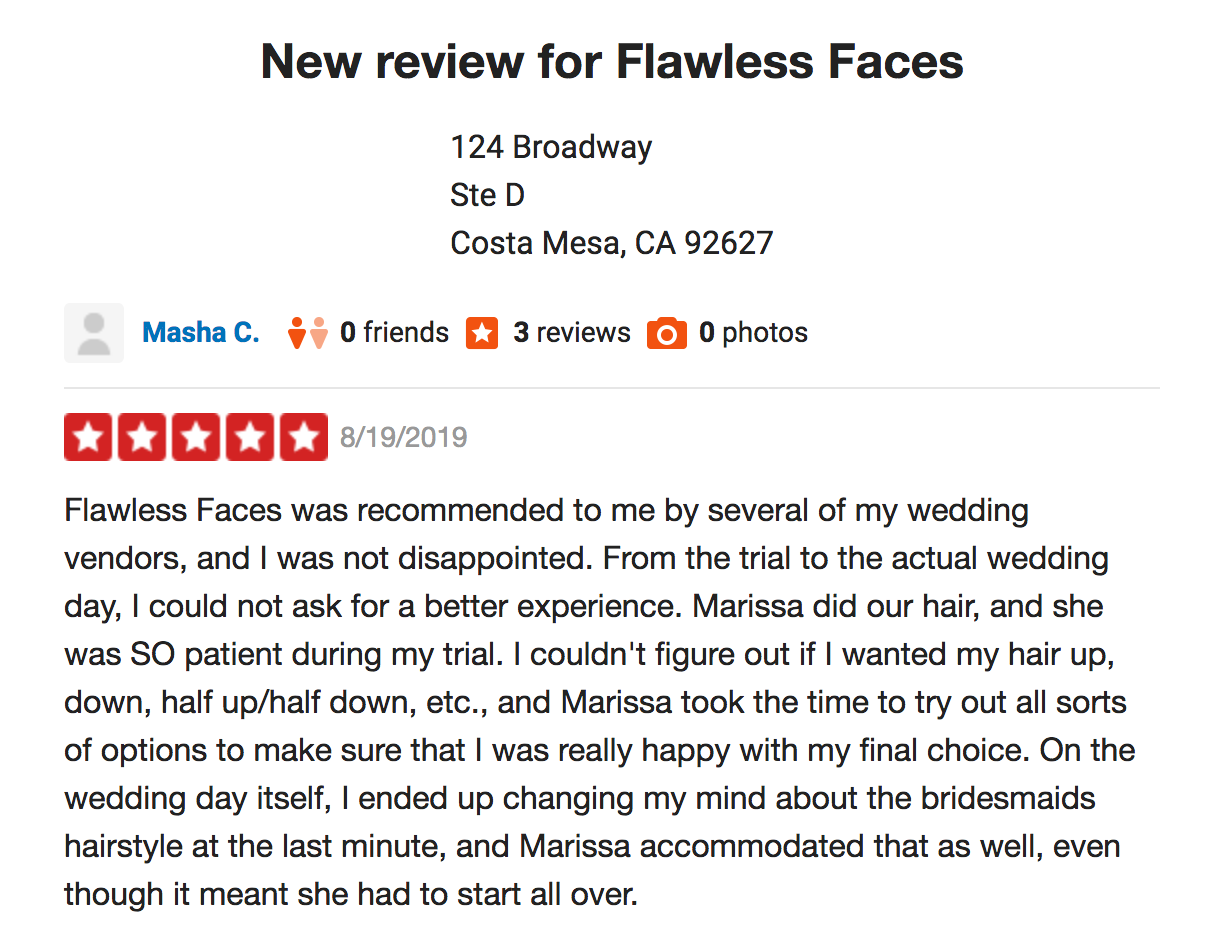Click the first line of review text
1226x944 pixels.
pos(547,511)
